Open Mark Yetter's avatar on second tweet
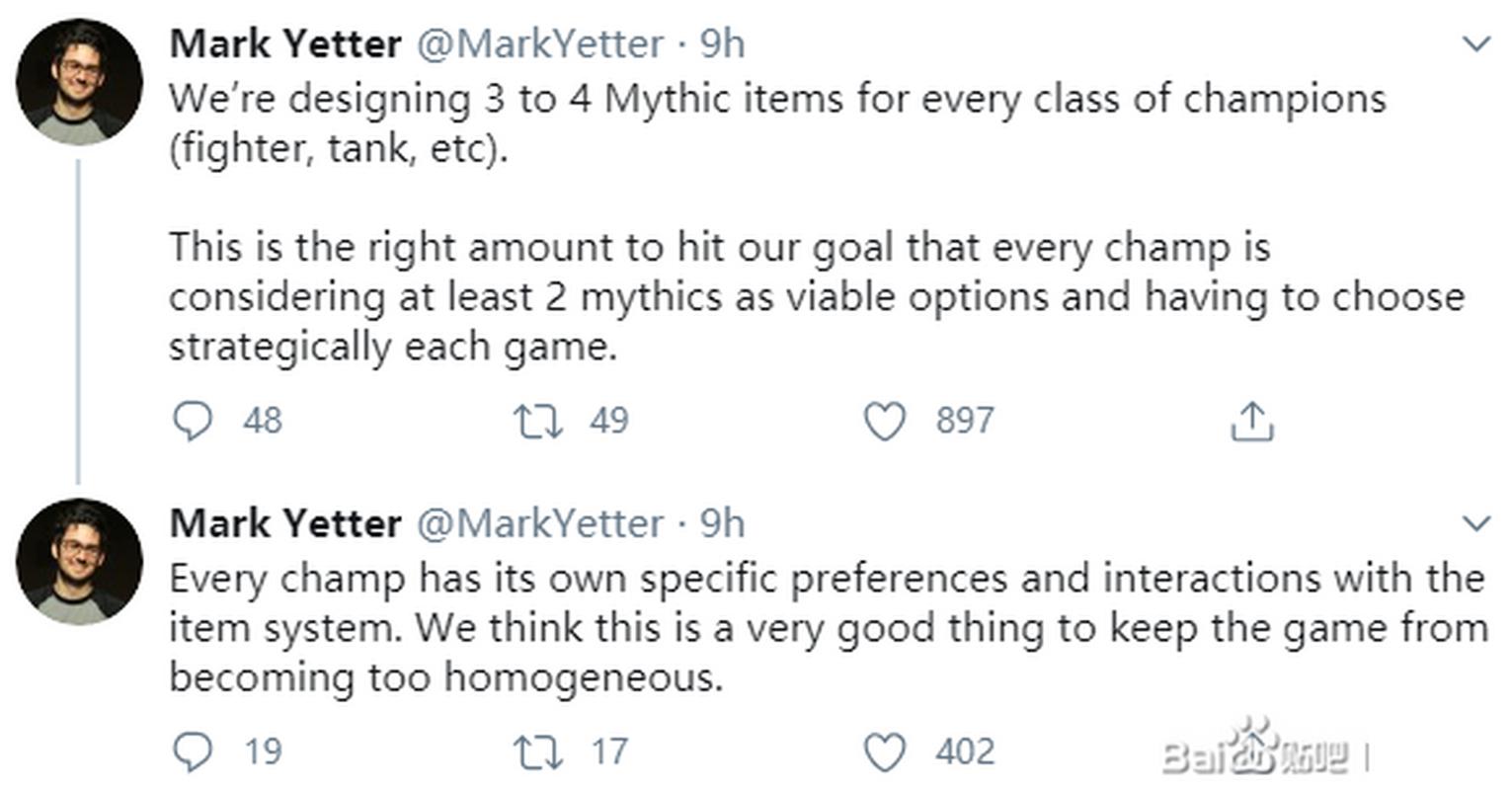Image resolution: width=1512 pixels, height=790 pixels. [79, 561]
